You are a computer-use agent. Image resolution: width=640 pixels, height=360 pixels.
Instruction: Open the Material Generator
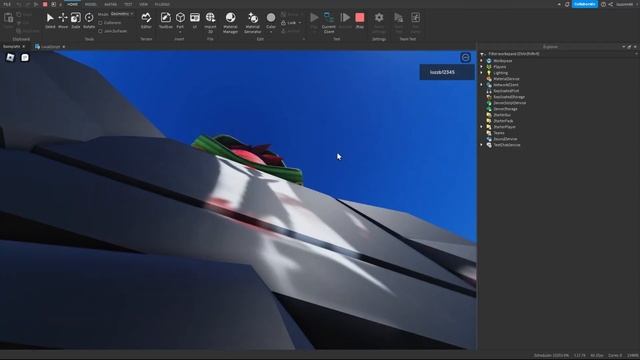[x=253, y=22]
